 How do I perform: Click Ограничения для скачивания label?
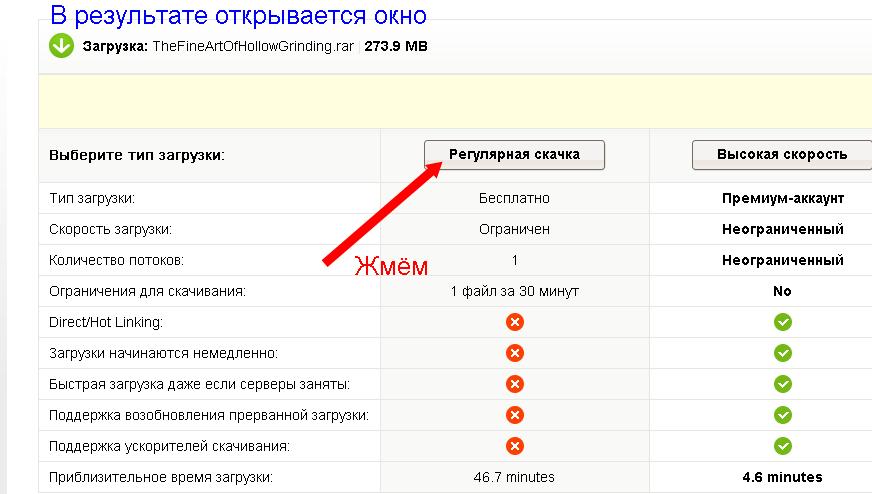point(147,292)
